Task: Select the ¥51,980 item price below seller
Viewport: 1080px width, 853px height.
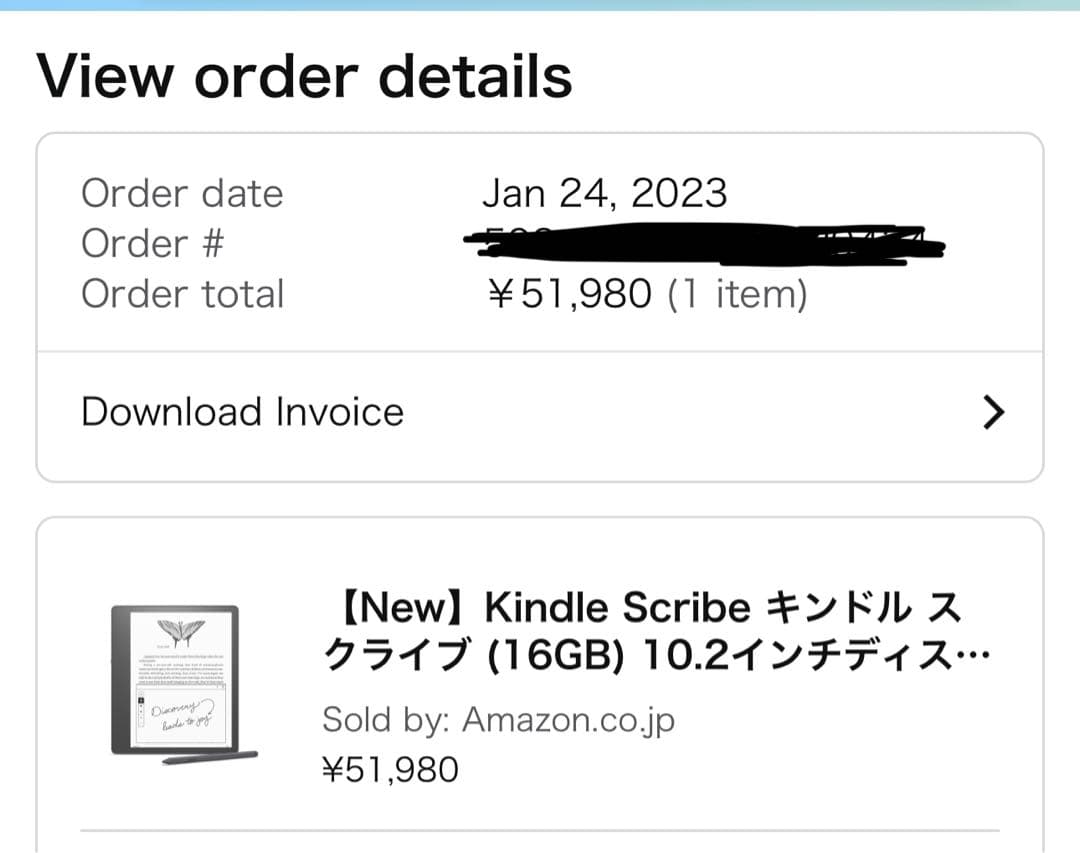Action: [x=390, y=768]
